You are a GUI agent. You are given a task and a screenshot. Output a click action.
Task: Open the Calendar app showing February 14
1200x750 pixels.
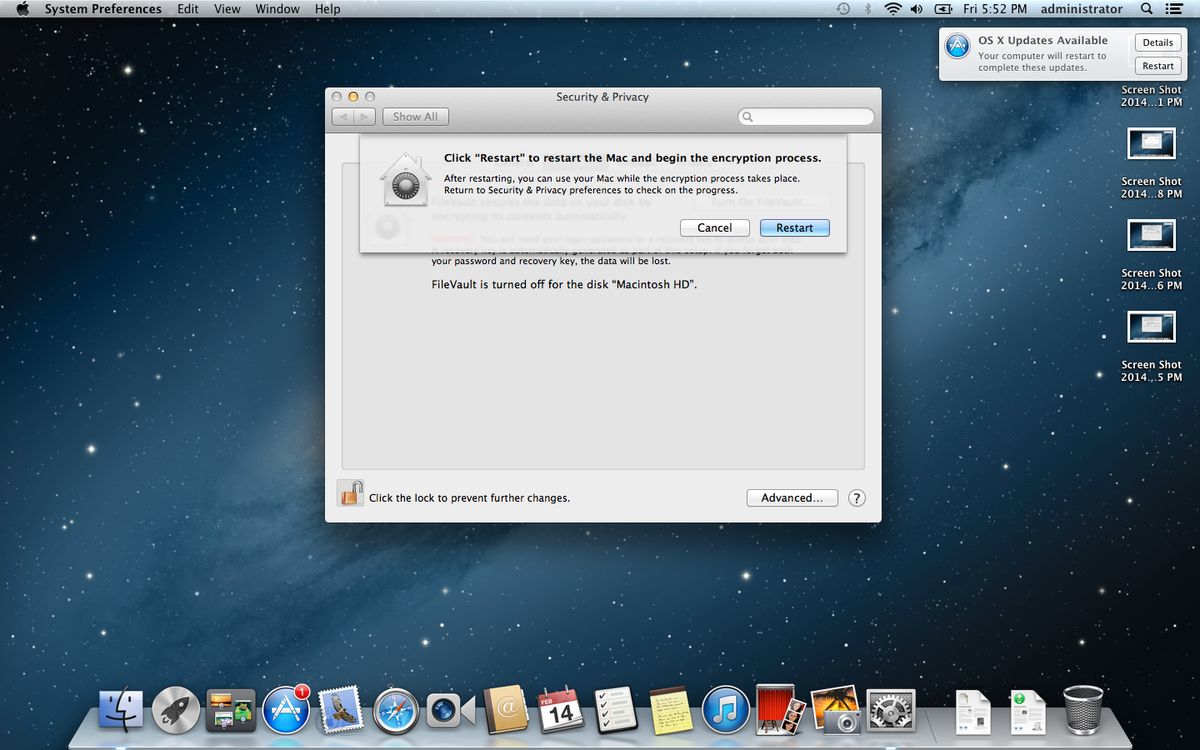[x=561, y=710]
